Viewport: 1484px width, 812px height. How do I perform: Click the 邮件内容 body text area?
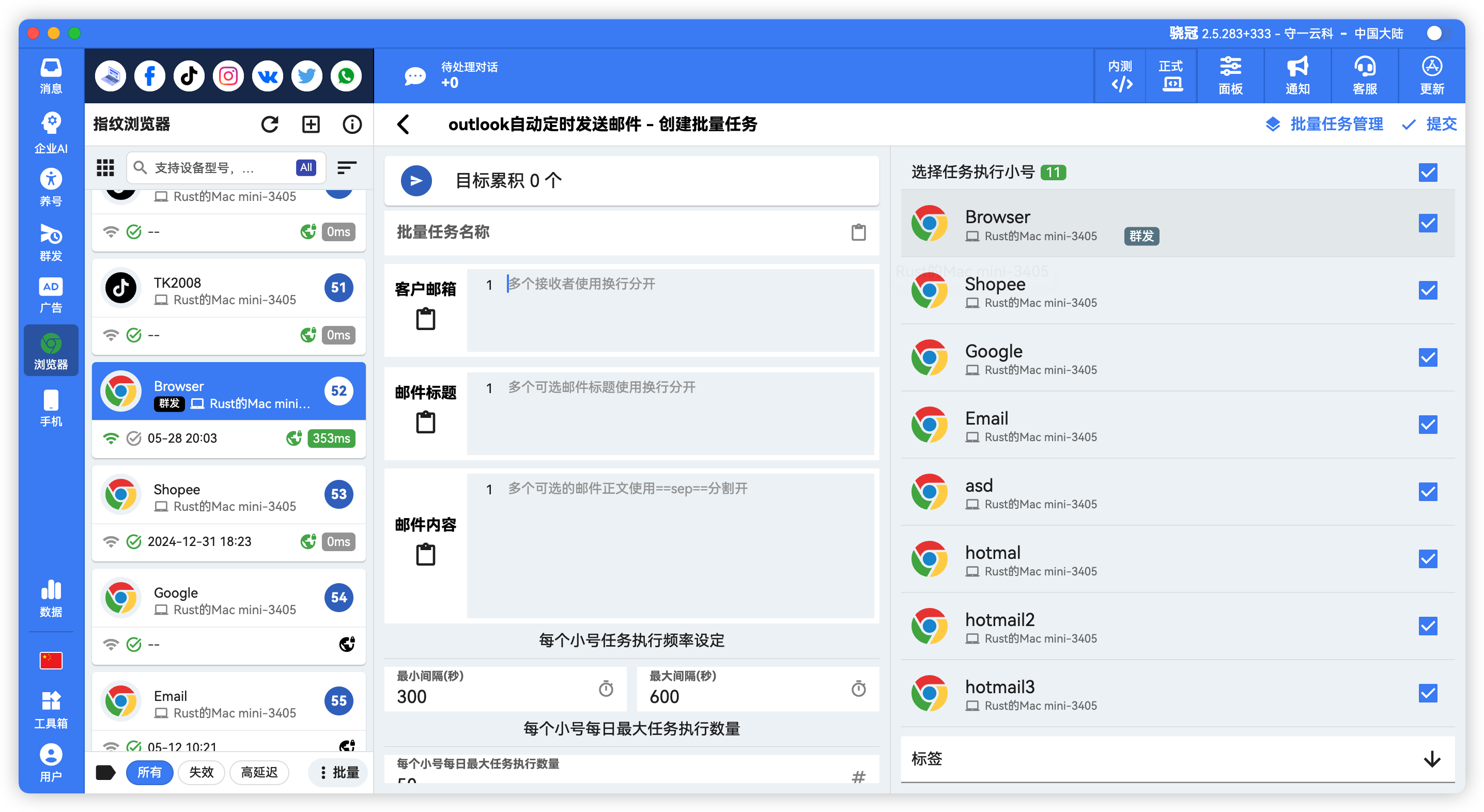(x=670, y=546)
